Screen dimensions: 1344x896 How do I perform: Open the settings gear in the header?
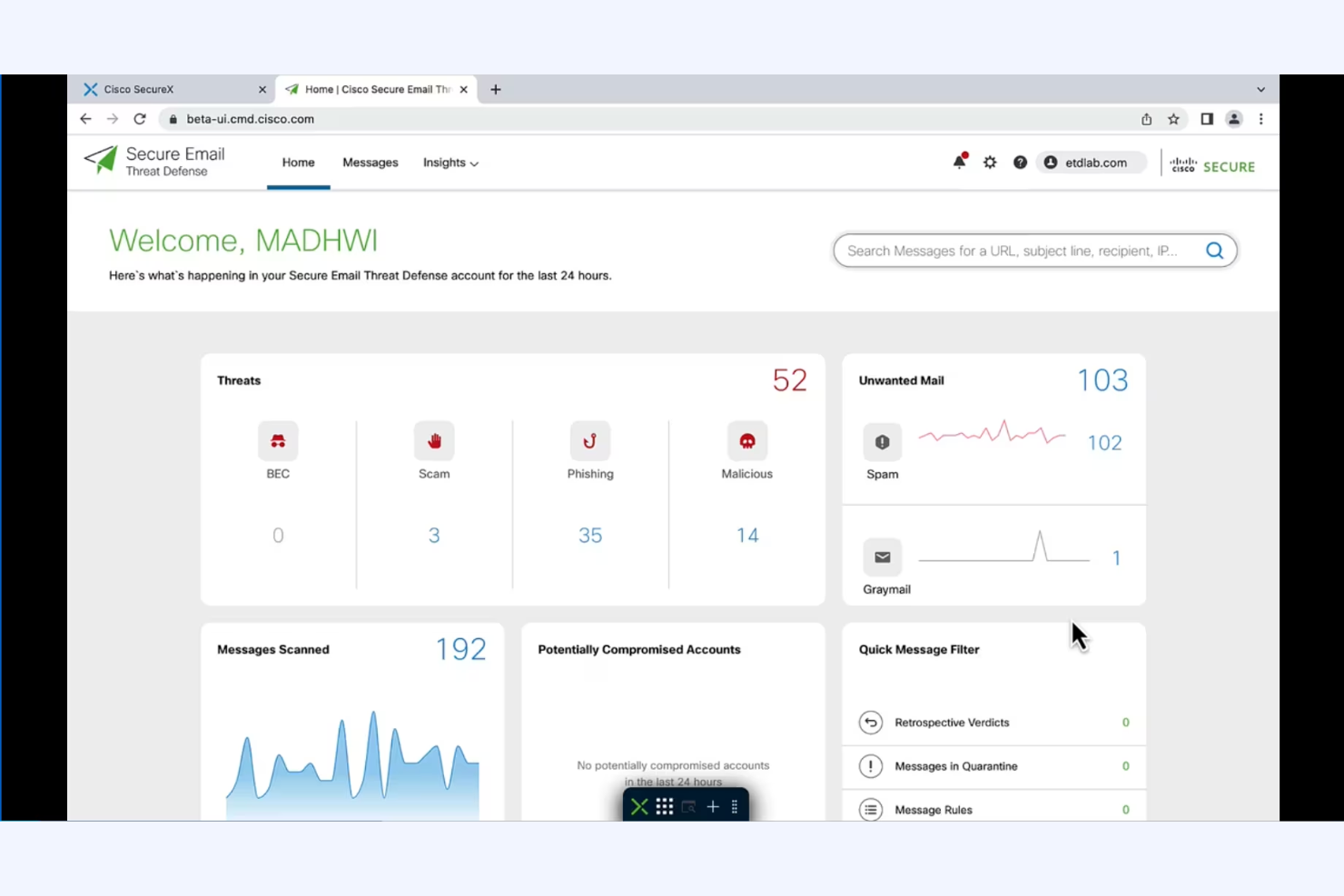(990, 162)
